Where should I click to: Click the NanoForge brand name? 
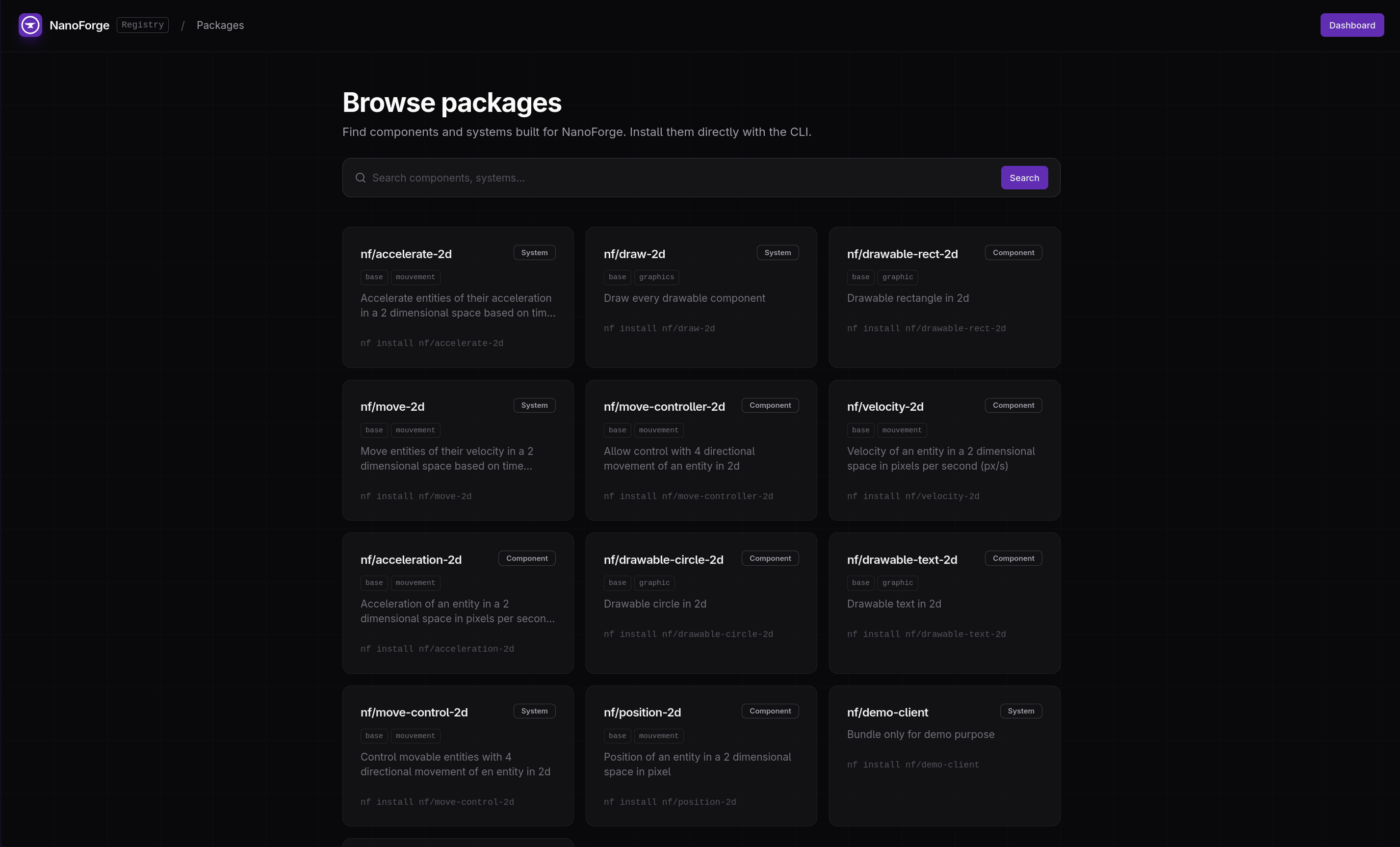pos(79,25)
